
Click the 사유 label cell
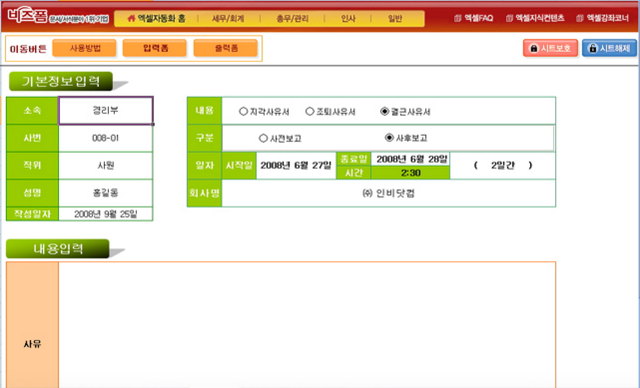pos(32,325)
